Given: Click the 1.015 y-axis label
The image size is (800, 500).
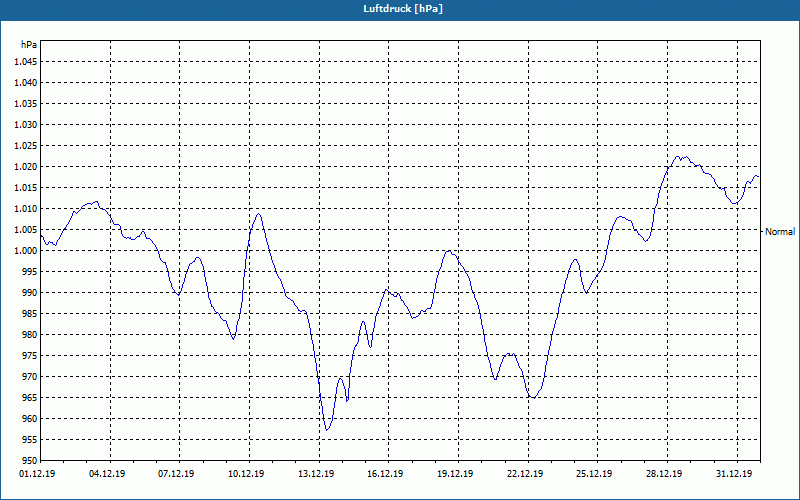Looking at the screenshot, I should click(25, 188).
